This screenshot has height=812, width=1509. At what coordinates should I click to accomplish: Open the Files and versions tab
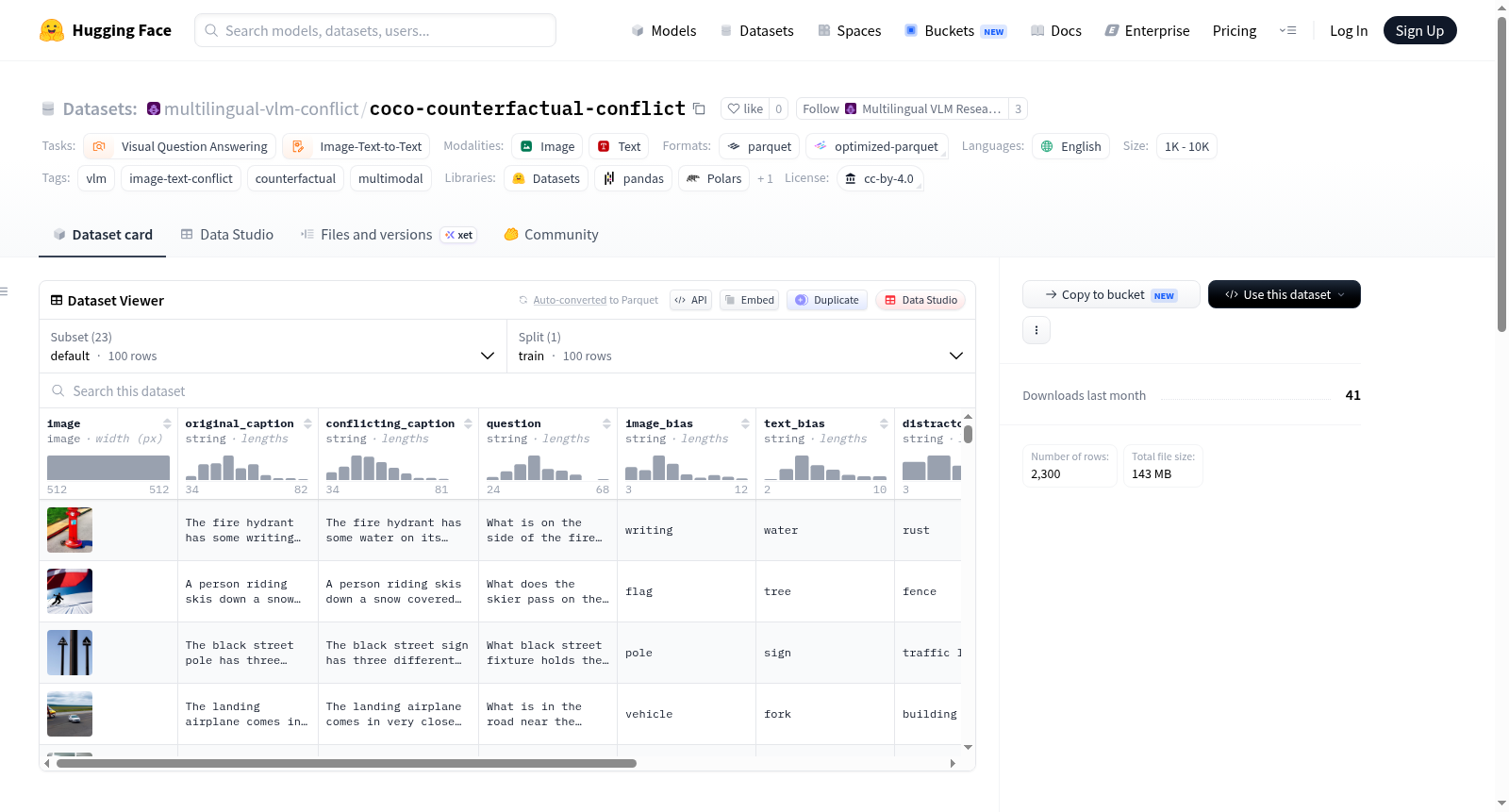tap(389, 235)
